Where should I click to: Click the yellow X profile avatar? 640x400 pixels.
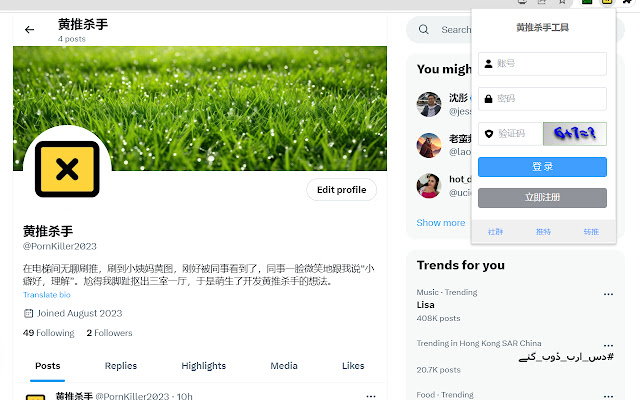coord(67,168)
